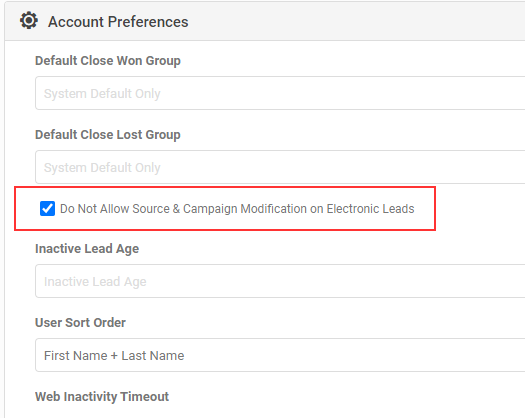Image resolution: width=525 pixels, height=418 pixels.
Task: Click System Default Only placeholder under Won Group
Action: tap(102, 93)
